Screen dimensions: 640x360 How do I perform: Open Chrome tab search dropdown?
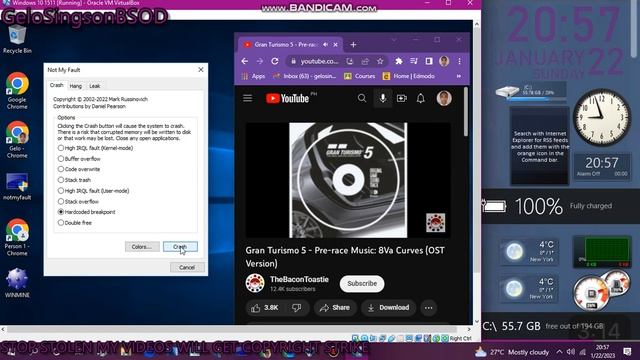coord(394,40)
